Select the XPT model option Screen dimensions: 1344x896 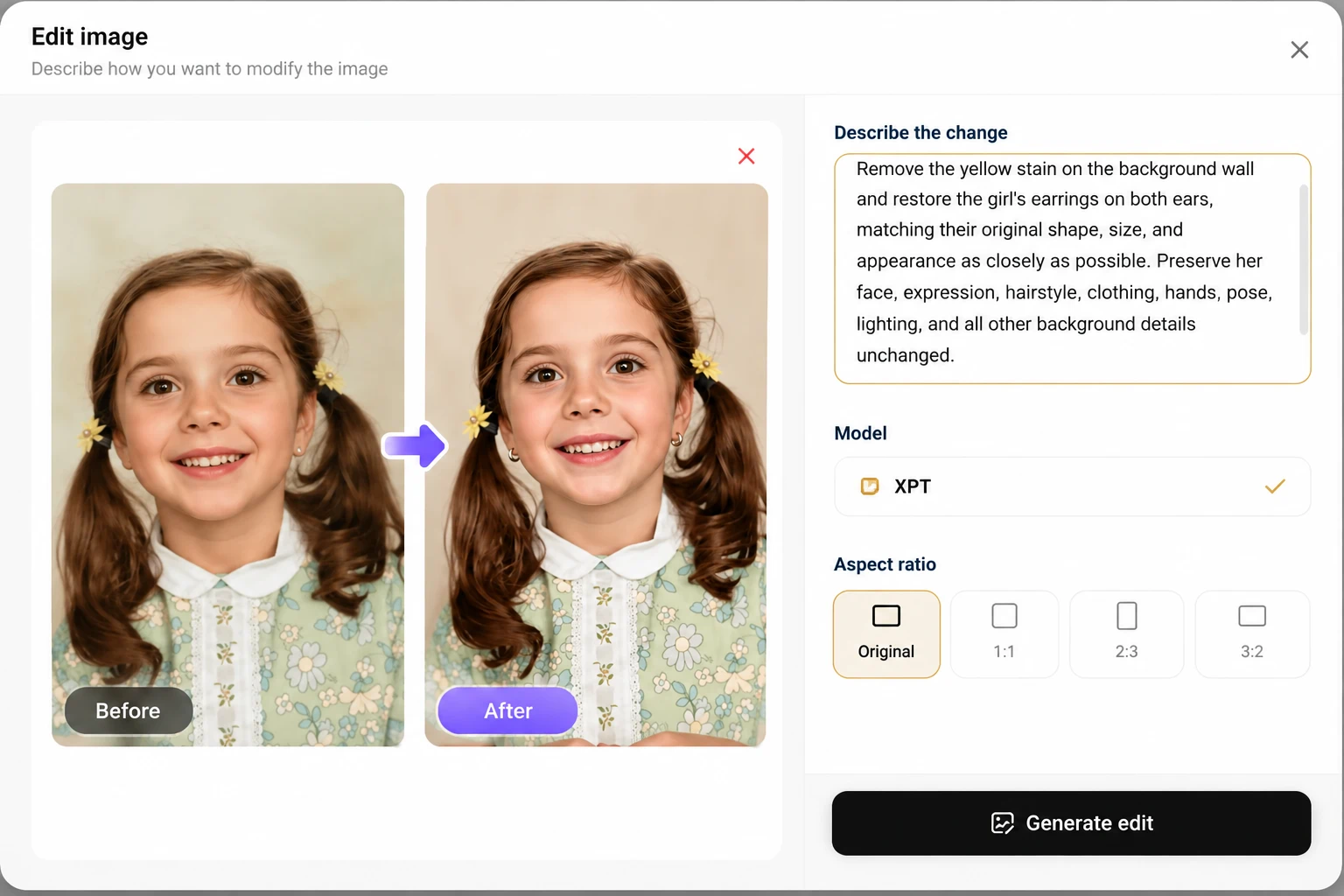[x=1072, y=486]
